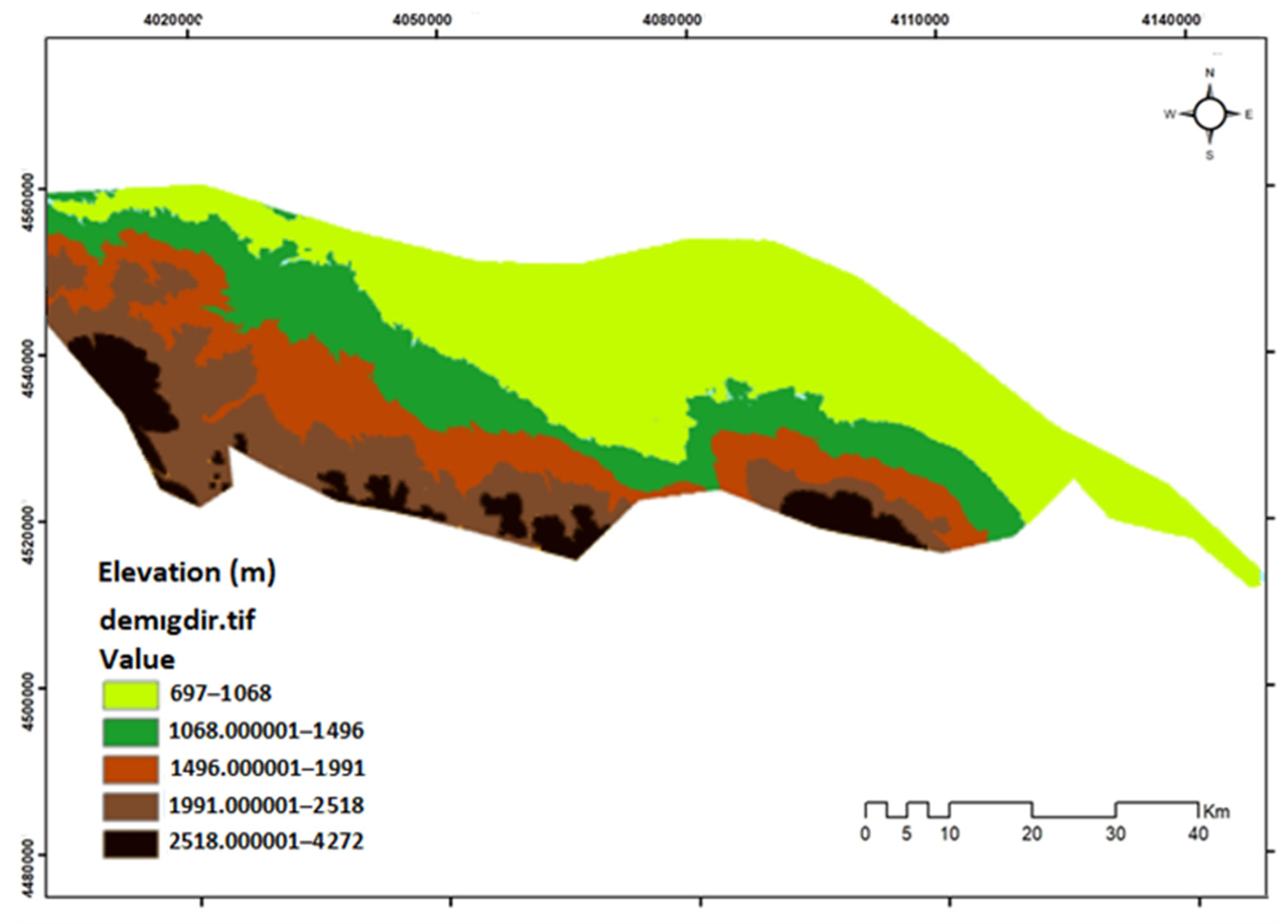
Task: Click the orange 1496.000001–1991 legend swatch
Action: point(131,769)
